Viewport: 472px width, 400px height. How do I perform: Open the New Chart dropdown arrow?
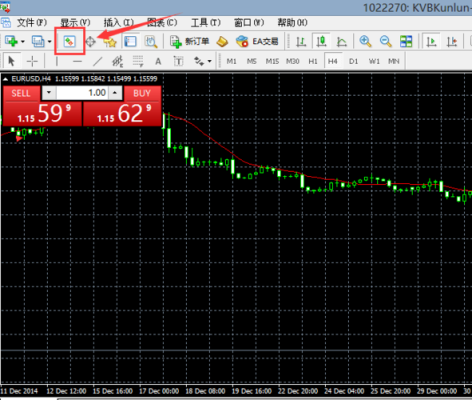pos(23,42)
